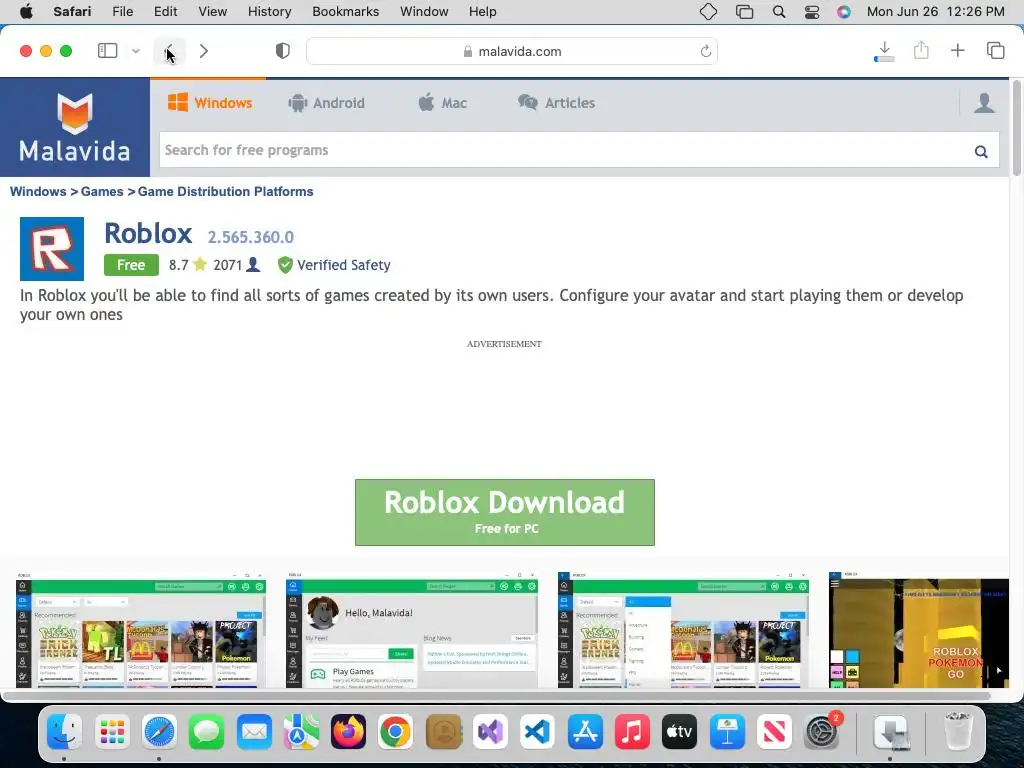Open Control Center in the menu bar
Image resolution: width=1024 pixels, height=768 pixels.
(812, 12)
